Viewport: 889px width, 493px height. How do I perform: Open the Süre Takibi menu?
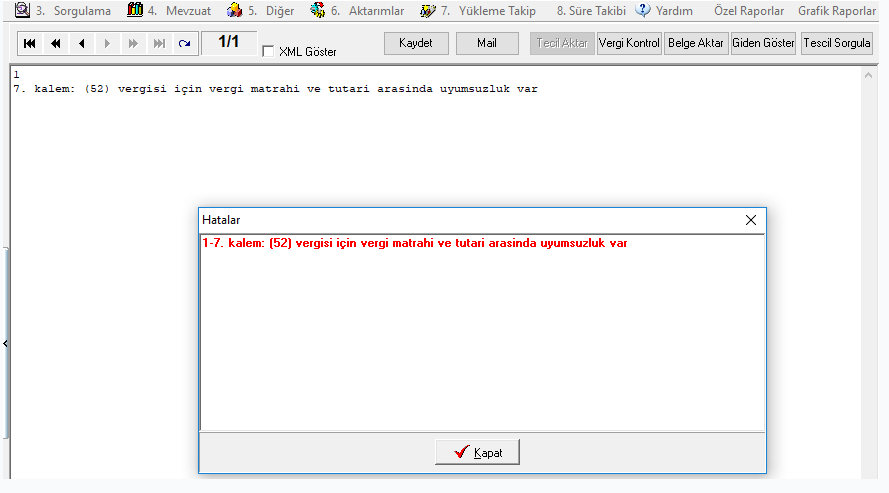coord(590,11)
